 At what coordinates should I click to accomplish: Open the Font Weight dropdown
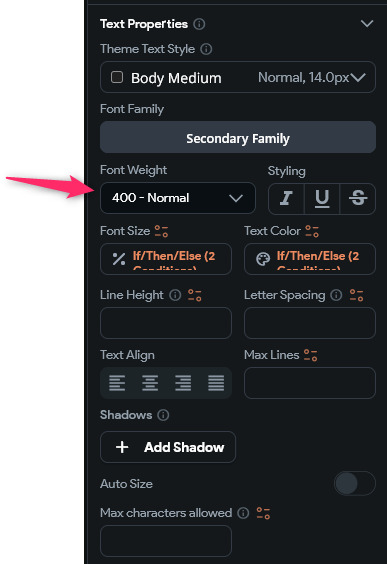[178, 198]
